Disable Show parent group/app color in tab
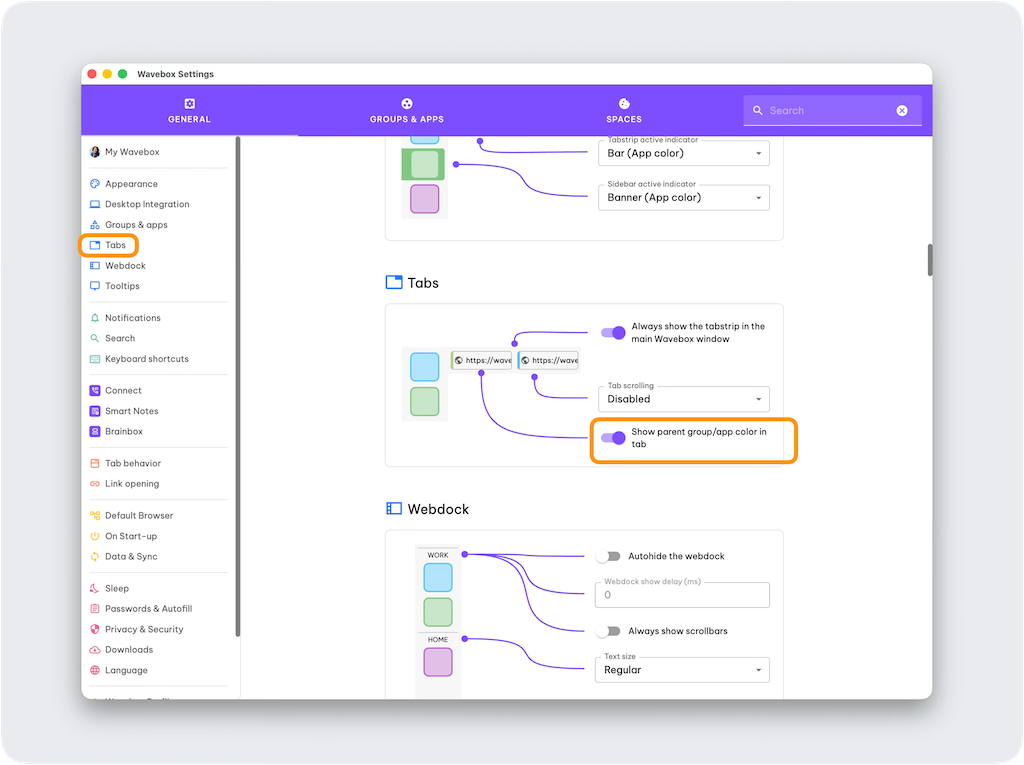Image resolution: width=1024 pixels, height=765 pixels. tap(613, 438)
